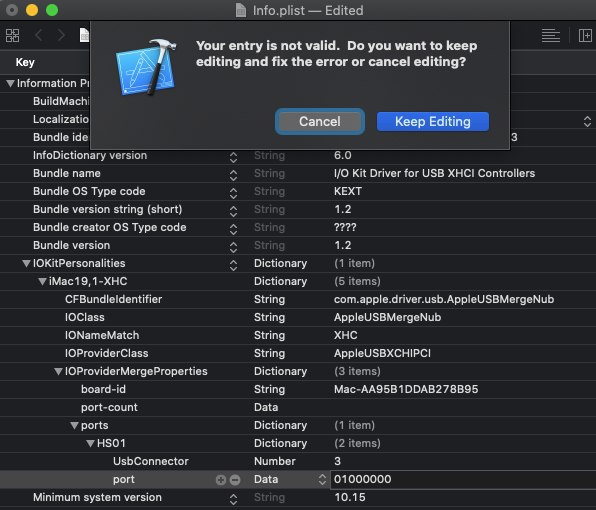Open key stepper for Bundle version
Viewport: 596px width, 510px height.
click(233, 247)
